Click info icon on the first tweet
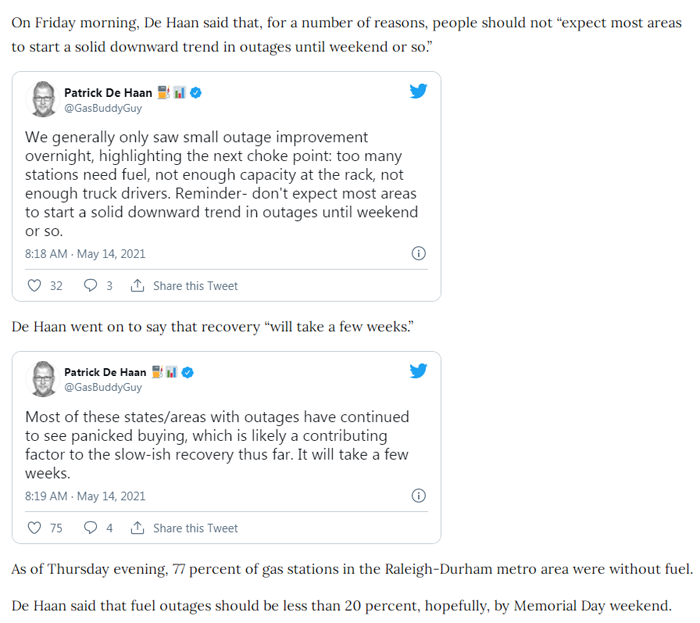This screenshot has height=623, width=700. coord(418,253)
